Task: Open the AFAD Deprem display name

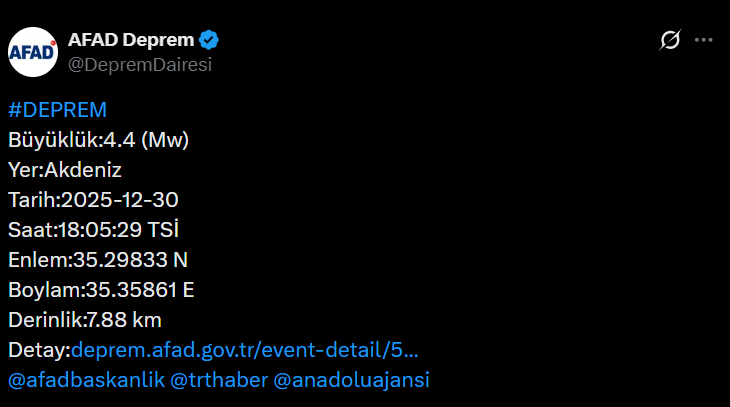Action: pyautogui.click(x=131, y=40)
